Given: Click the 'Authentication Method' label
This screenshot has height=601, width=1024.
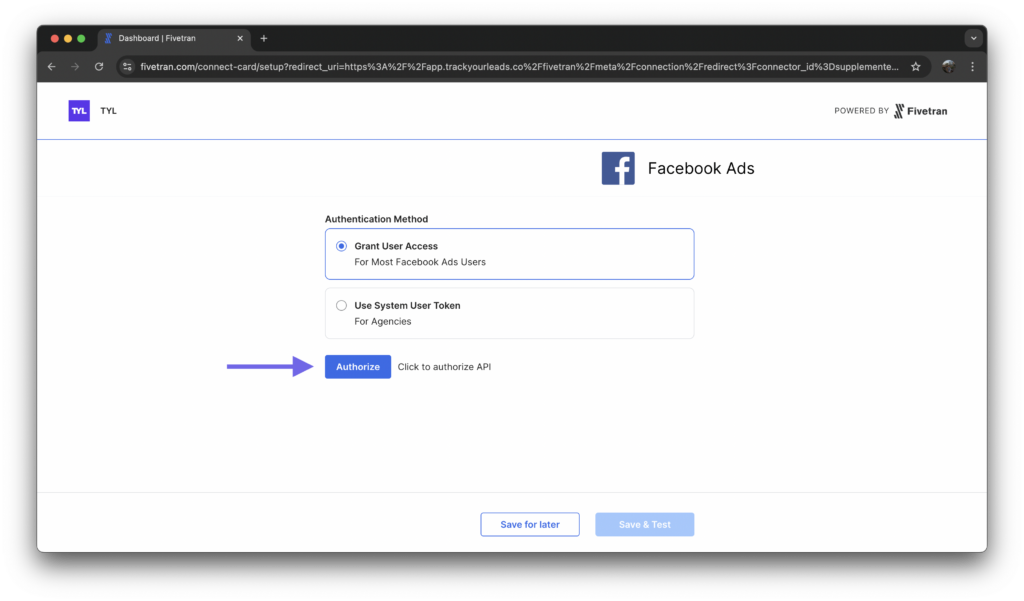Looking at the screenshot, I should pyautogui.click(x=376, y=219).
